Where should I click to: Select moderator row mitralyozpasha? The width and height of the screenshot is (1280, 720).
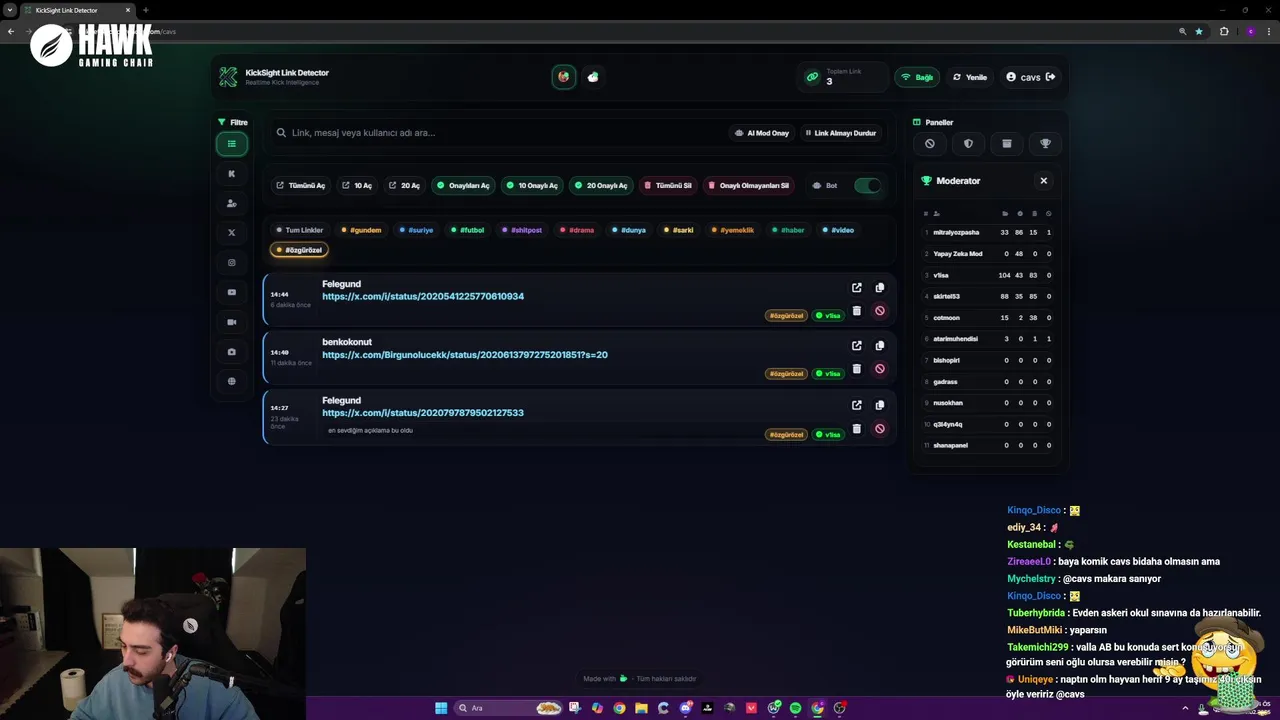(x=988, y=233)
